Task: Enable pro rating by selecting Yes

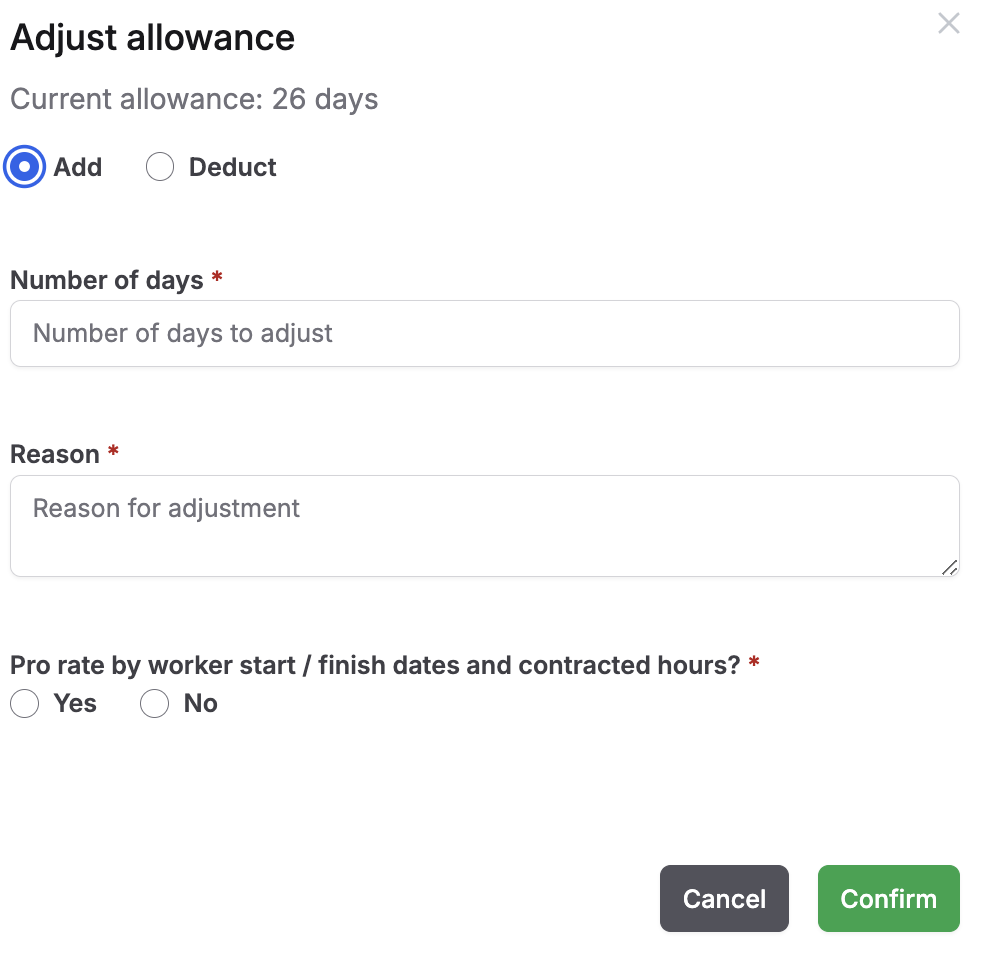Action: click(24, 703)
